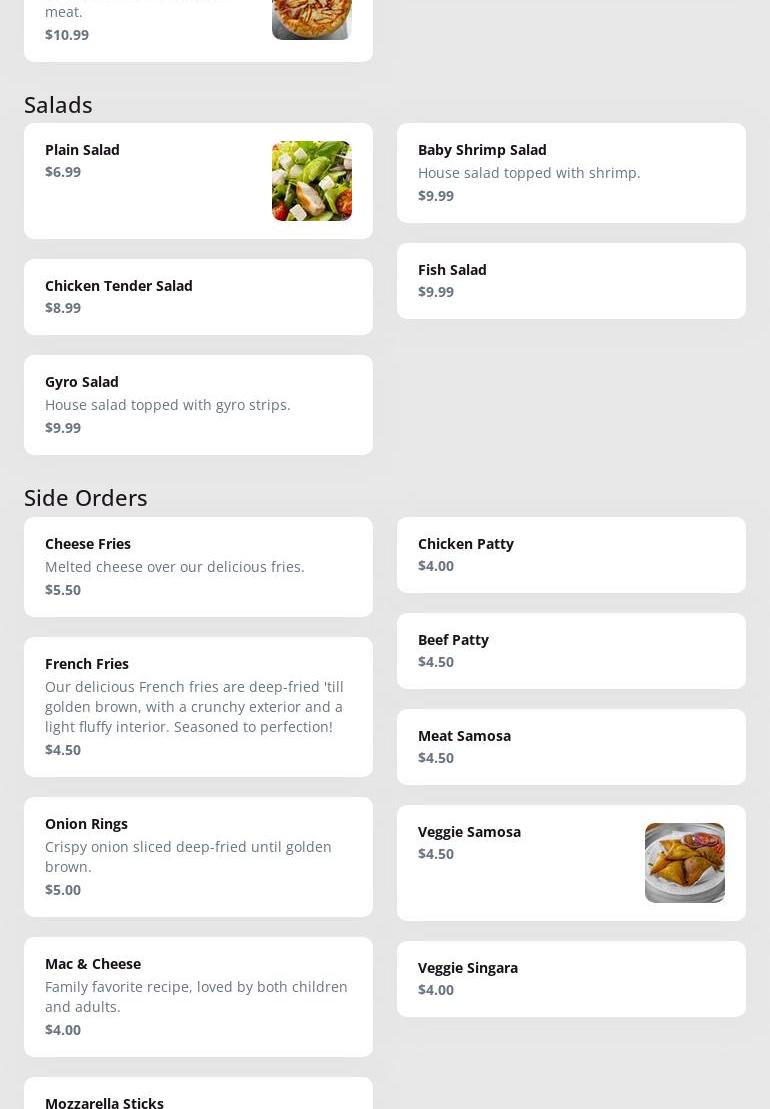Click the Veggie Samosa food image
Screen dimensions: 770x1109
click(x=684, y=863)
